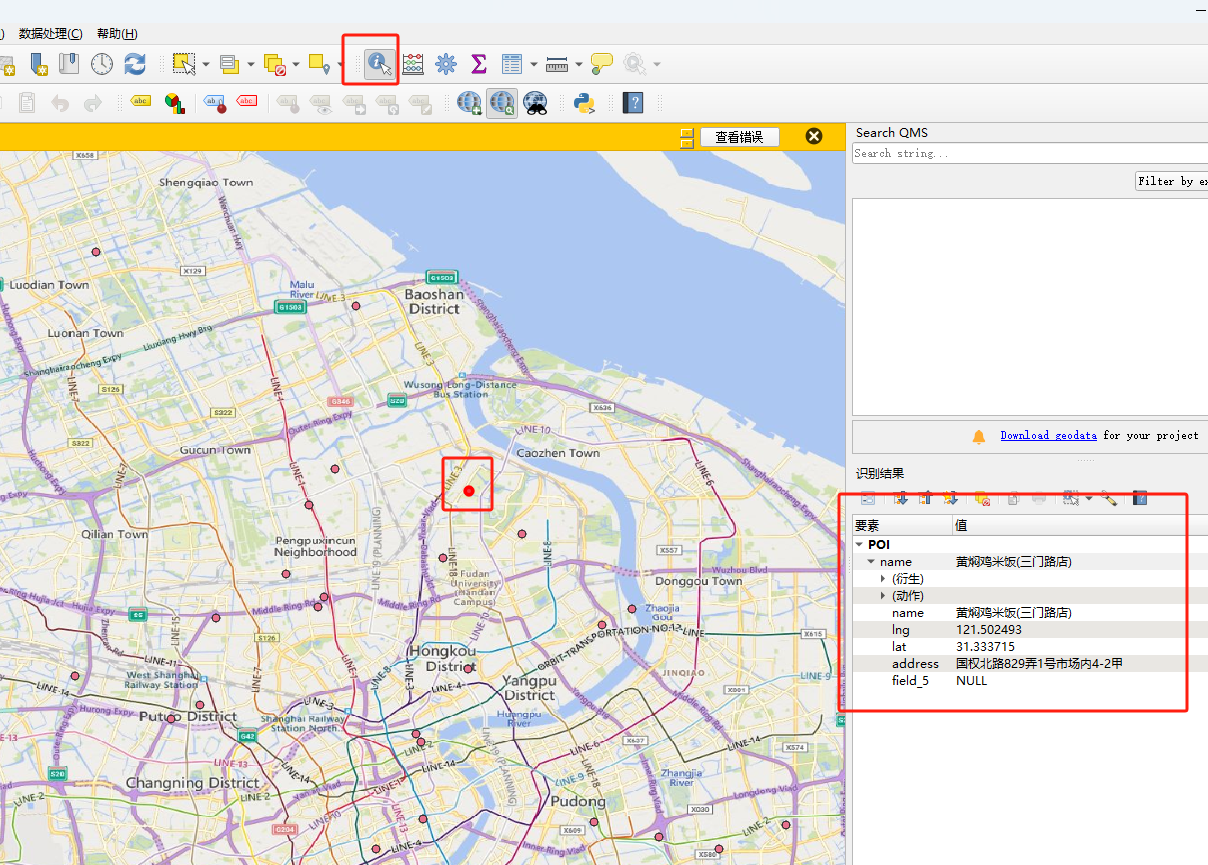Click the 查看错误 button
1208x865 pixels.
click(739, 137)
